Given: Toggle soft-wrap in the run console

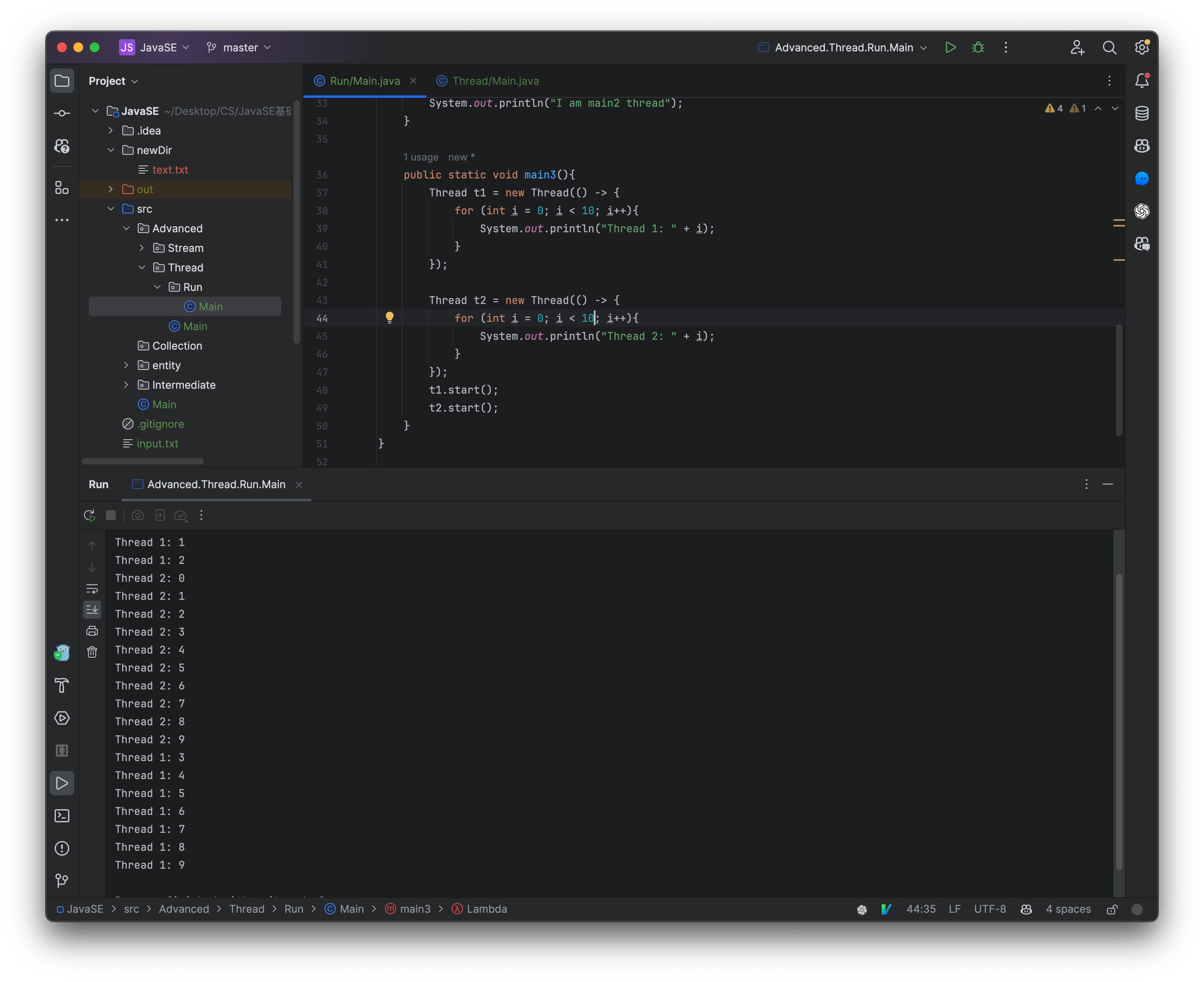Looking at the screenshot, I should point(92,588).
